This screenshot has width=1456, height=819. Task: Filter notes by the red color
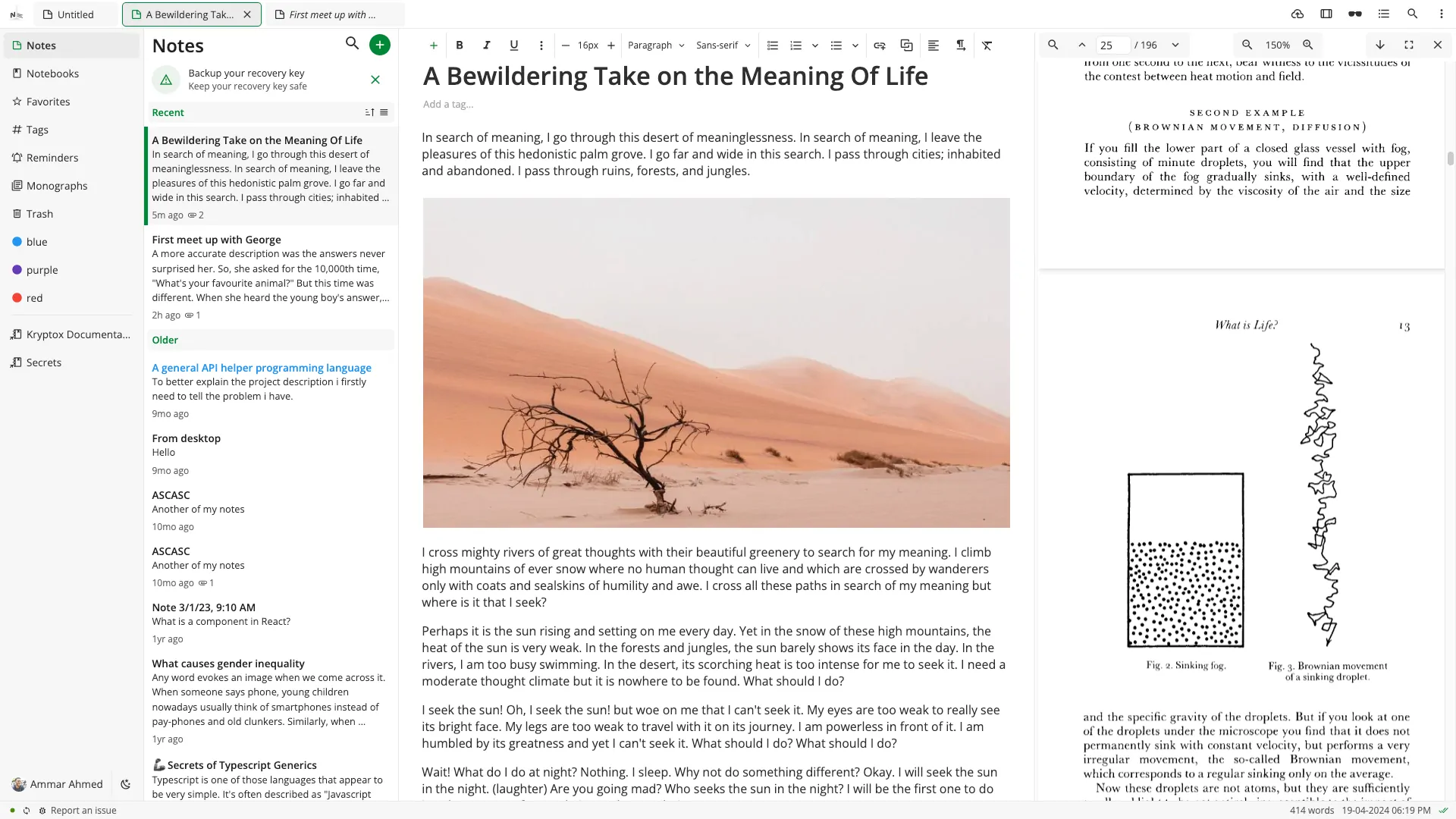(x=71, y=298)
